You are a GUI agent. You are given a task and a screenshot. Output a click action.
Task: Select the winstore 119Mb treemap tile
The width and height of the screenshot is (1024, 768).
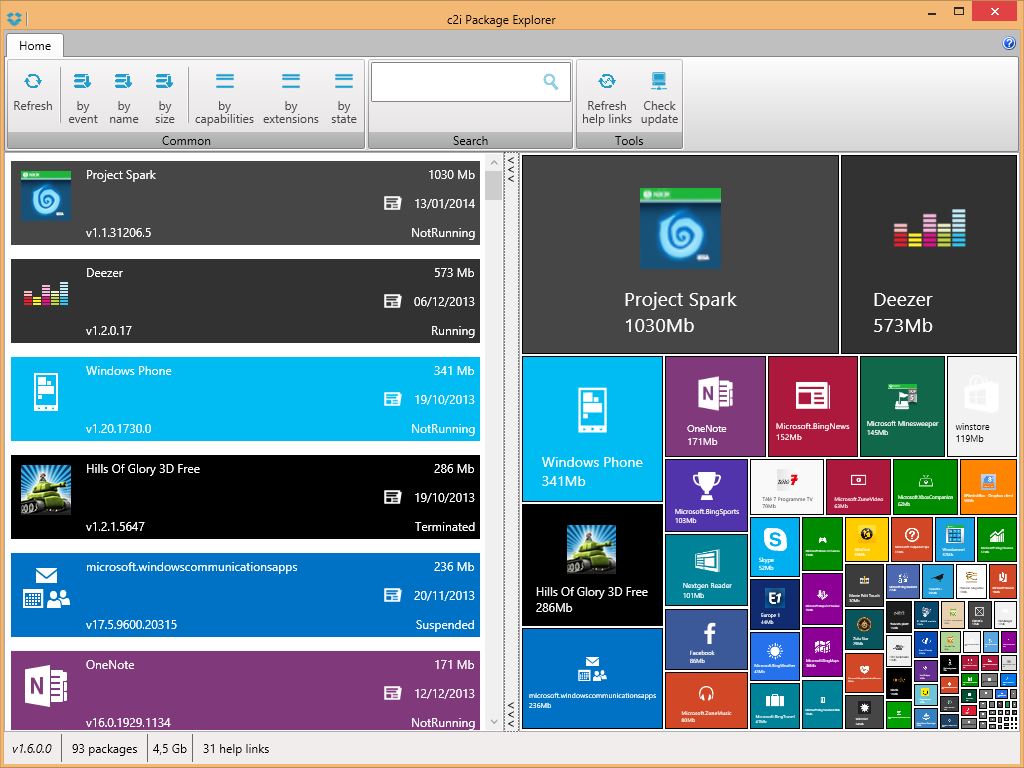point(982,406)
